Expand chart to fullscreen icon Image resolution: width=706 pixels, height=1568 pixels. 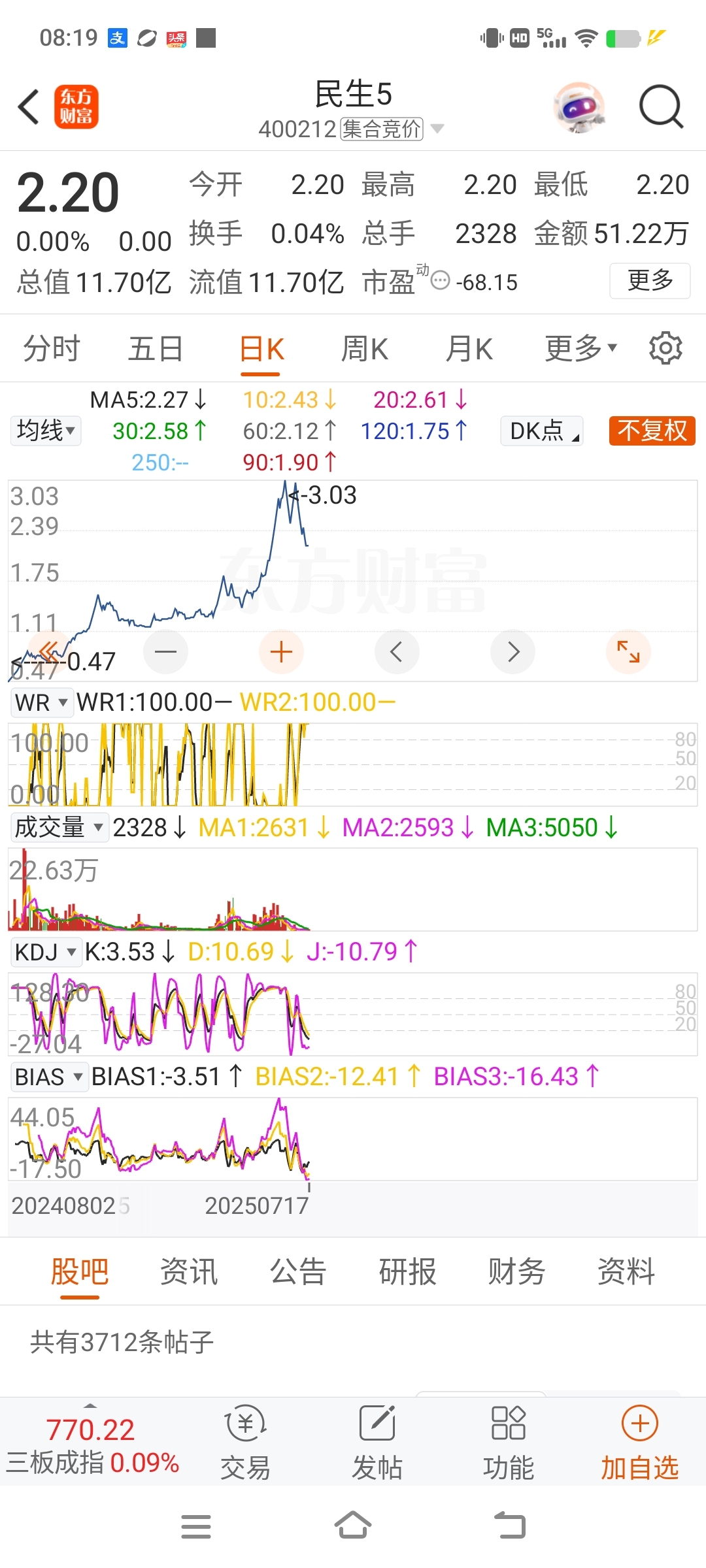click(x=628, y=651)
